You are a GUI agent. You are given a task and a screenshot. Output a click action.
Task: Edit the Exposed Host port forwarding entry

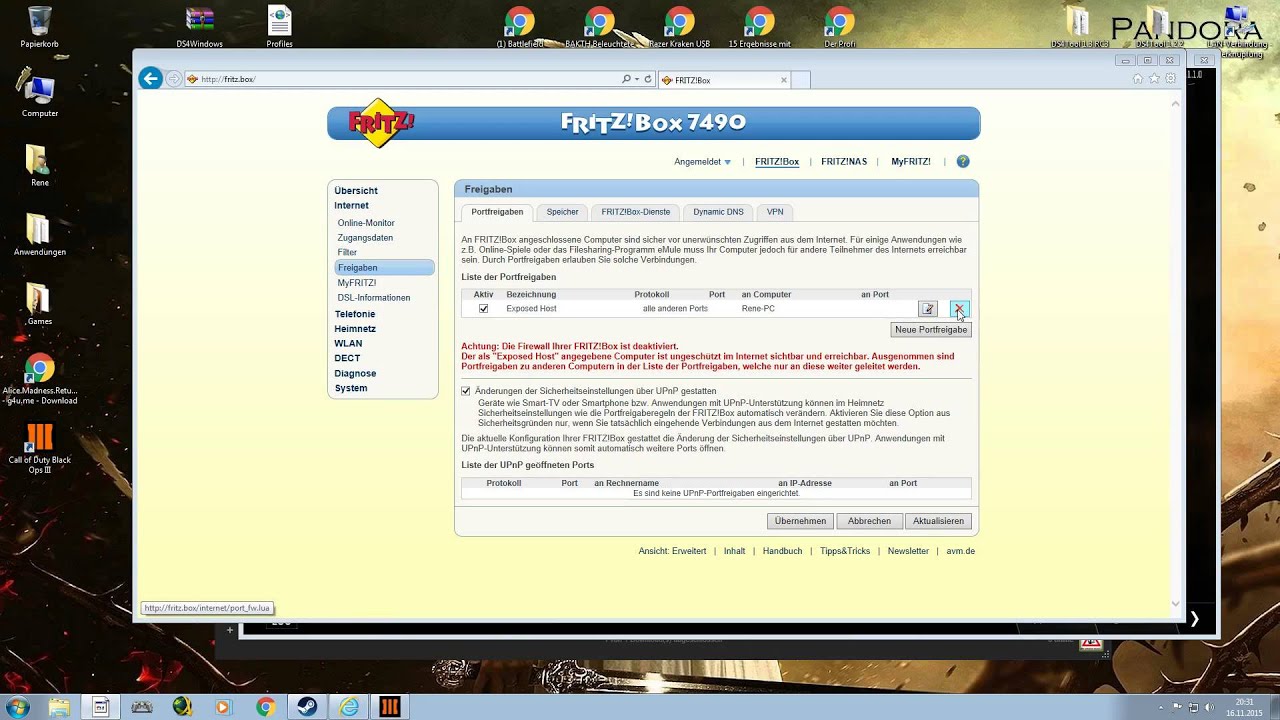928,309
